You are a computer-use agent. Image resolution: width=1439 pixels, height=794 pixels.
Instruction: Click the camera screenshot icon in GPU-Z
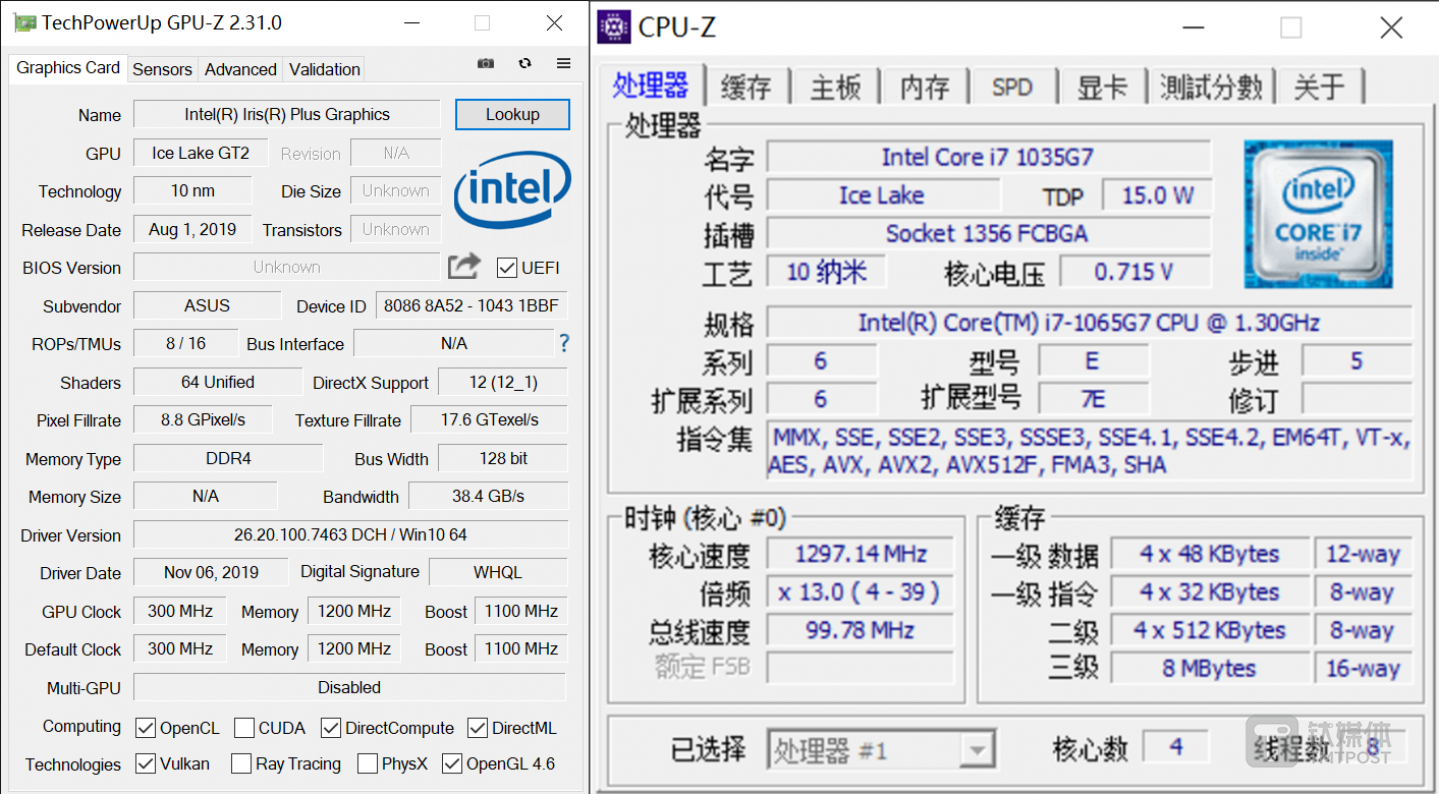(x=485, y=62)
